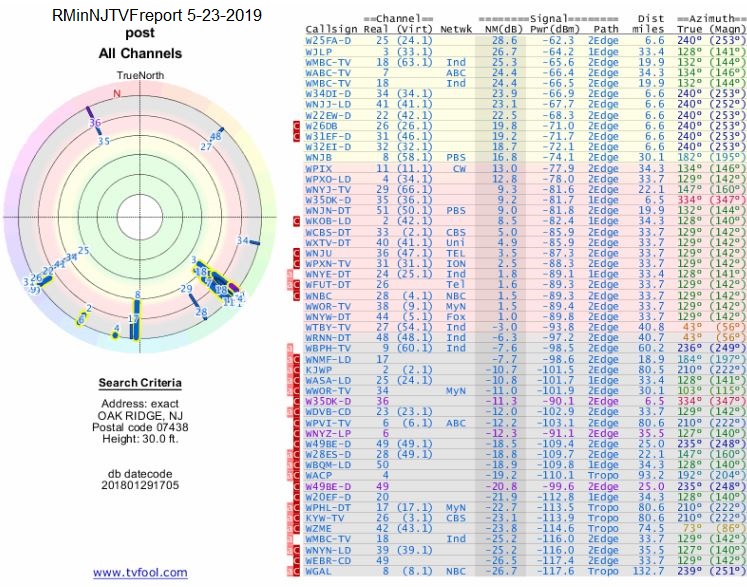Click channel 28 marker on radar plot
This screenshot has width=747, height=587.
(x=201, y=311)
